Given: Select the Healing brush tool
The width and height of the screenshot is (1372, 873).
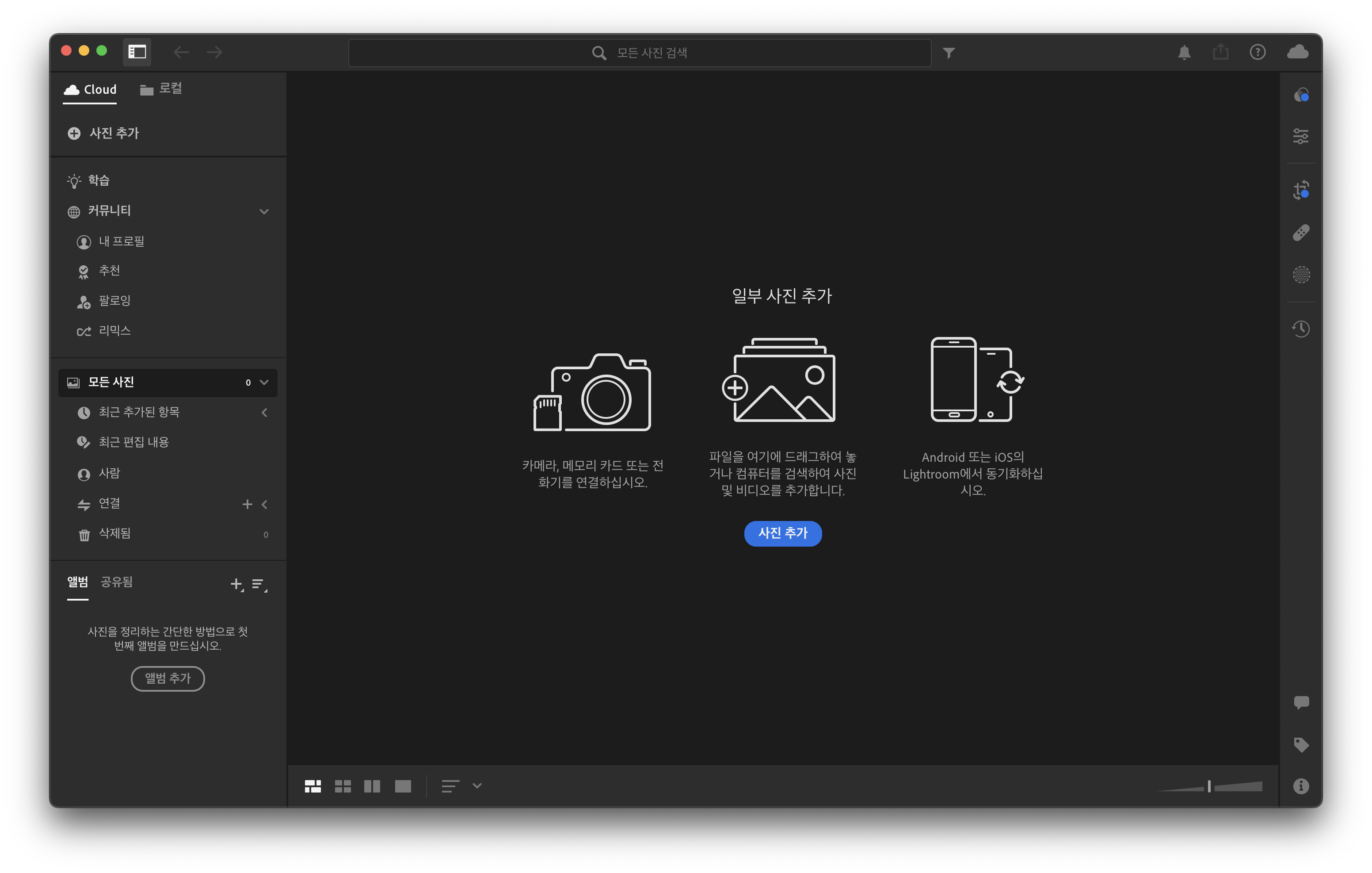Looking at the screenshot, I should point(1300,233).
